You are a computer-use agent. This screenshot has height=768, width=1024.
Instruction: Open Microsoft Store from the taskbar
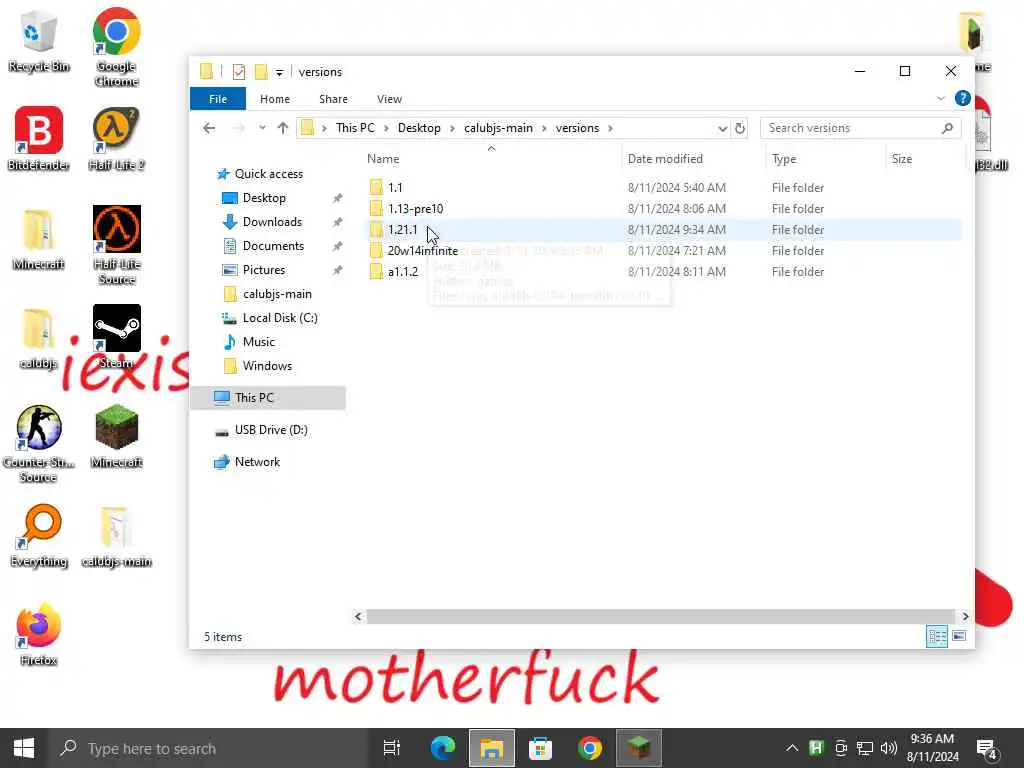click(541, 748)
